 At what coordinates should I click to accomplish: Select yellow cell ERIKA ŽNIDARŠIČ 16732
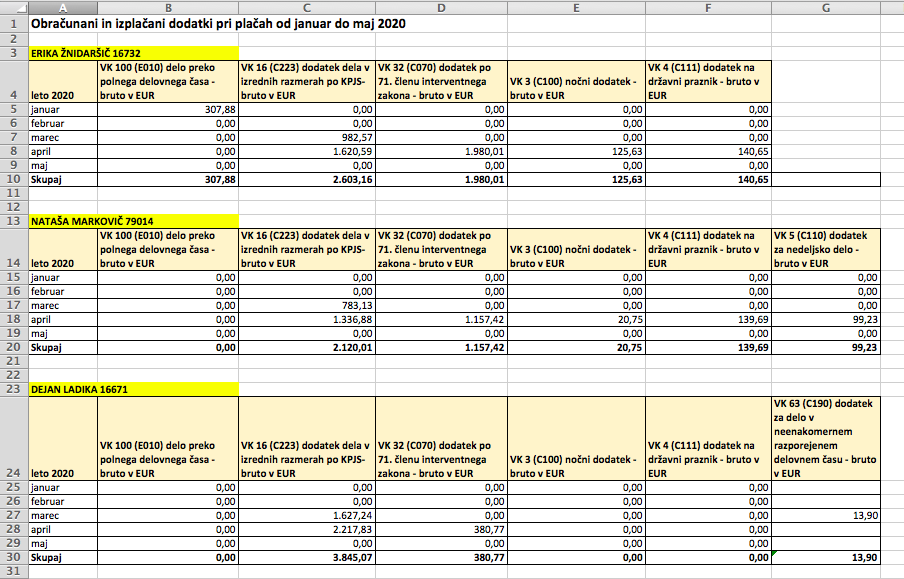coord(134,52)
